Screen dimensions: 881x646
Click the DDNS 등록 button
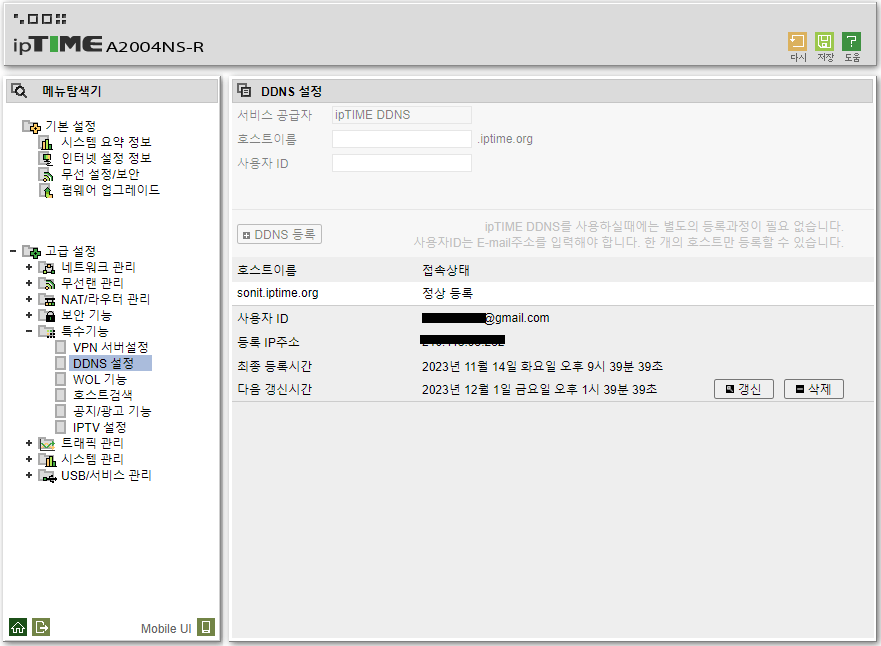point(279,234)
